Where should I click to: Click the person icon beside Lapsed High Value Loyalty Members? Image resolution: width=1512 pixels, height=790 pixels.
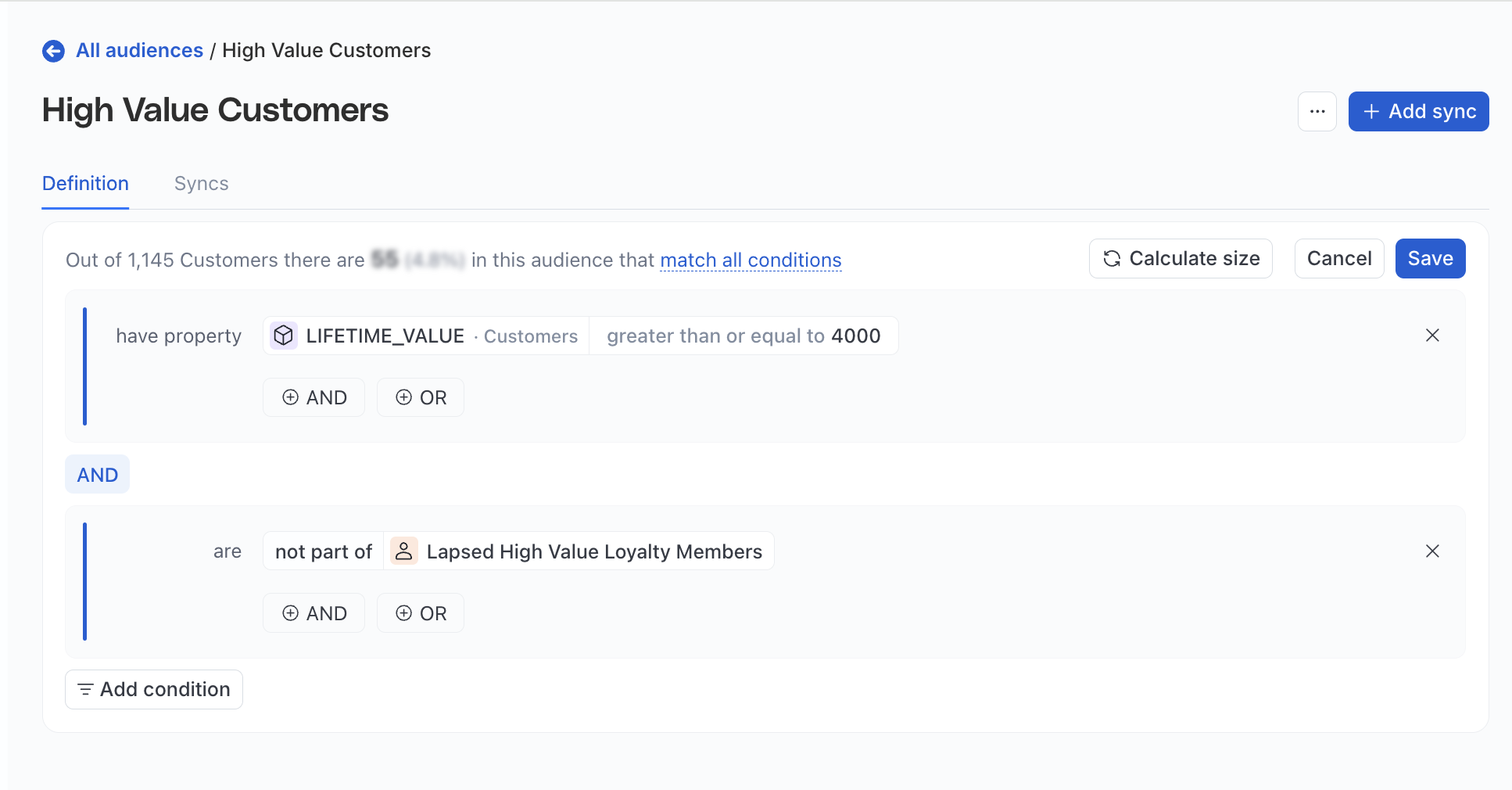click(404, 551)
